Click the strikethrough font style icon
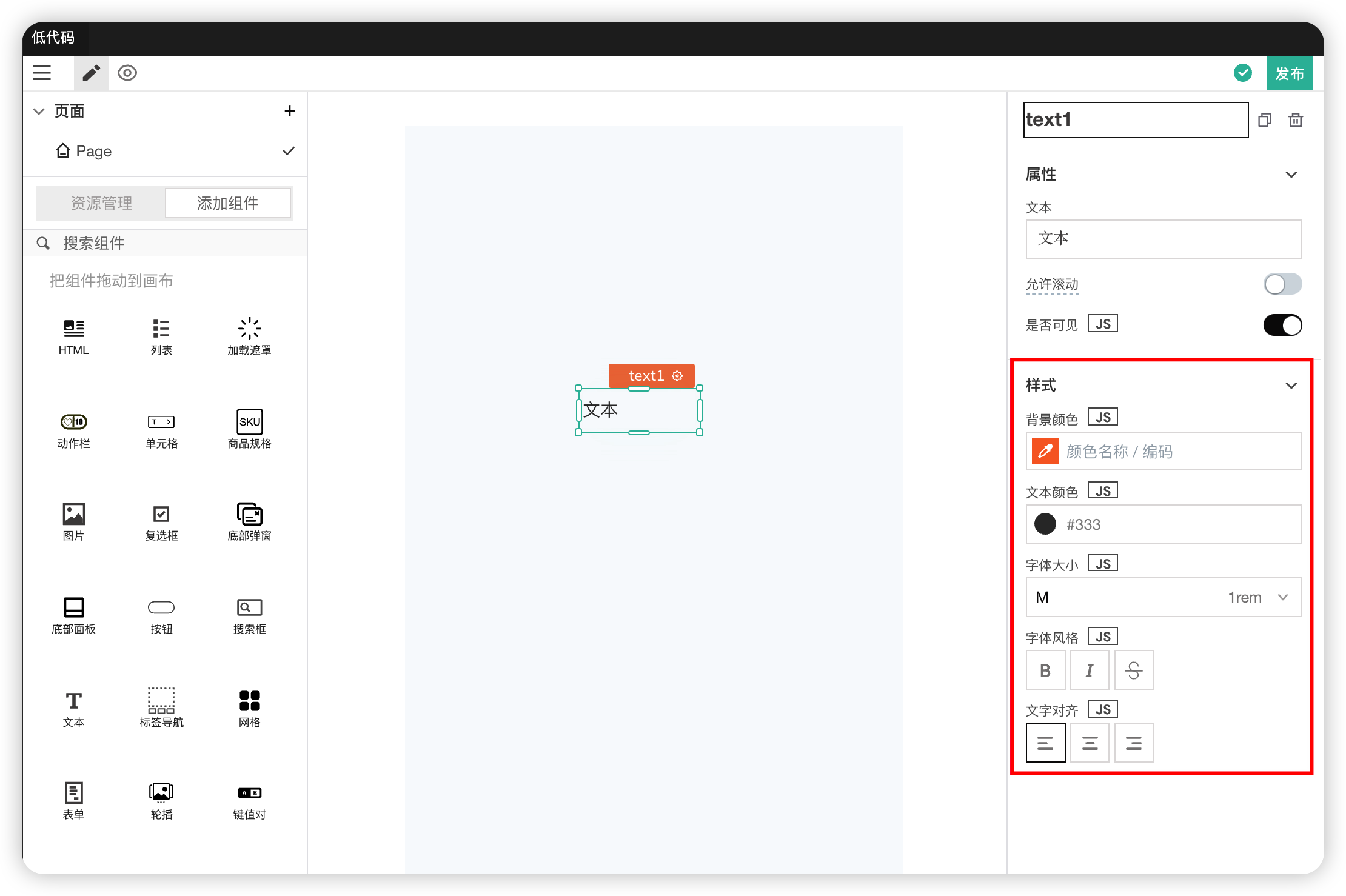Image resolution: width=1346 pixels, height=896 pixels. pyautogui.click(x=1133, y=670)
